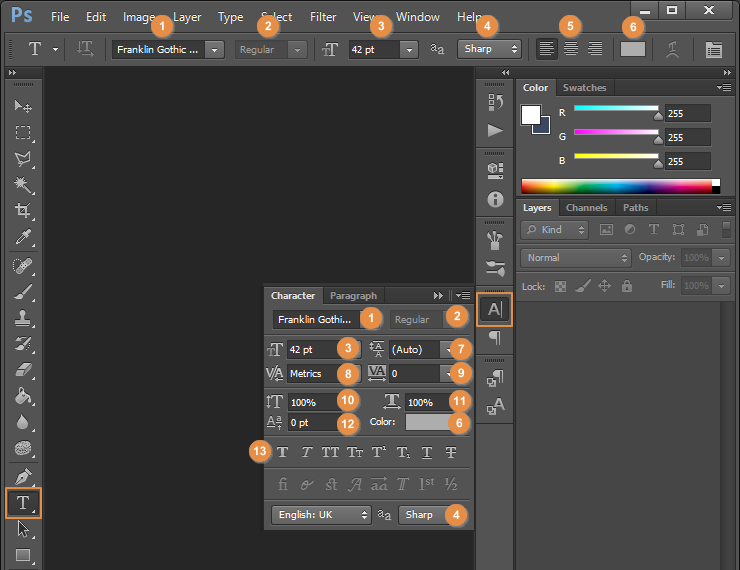Select the Rectangular Marquee tool
The image size is (740, 570).
point(23,133)
